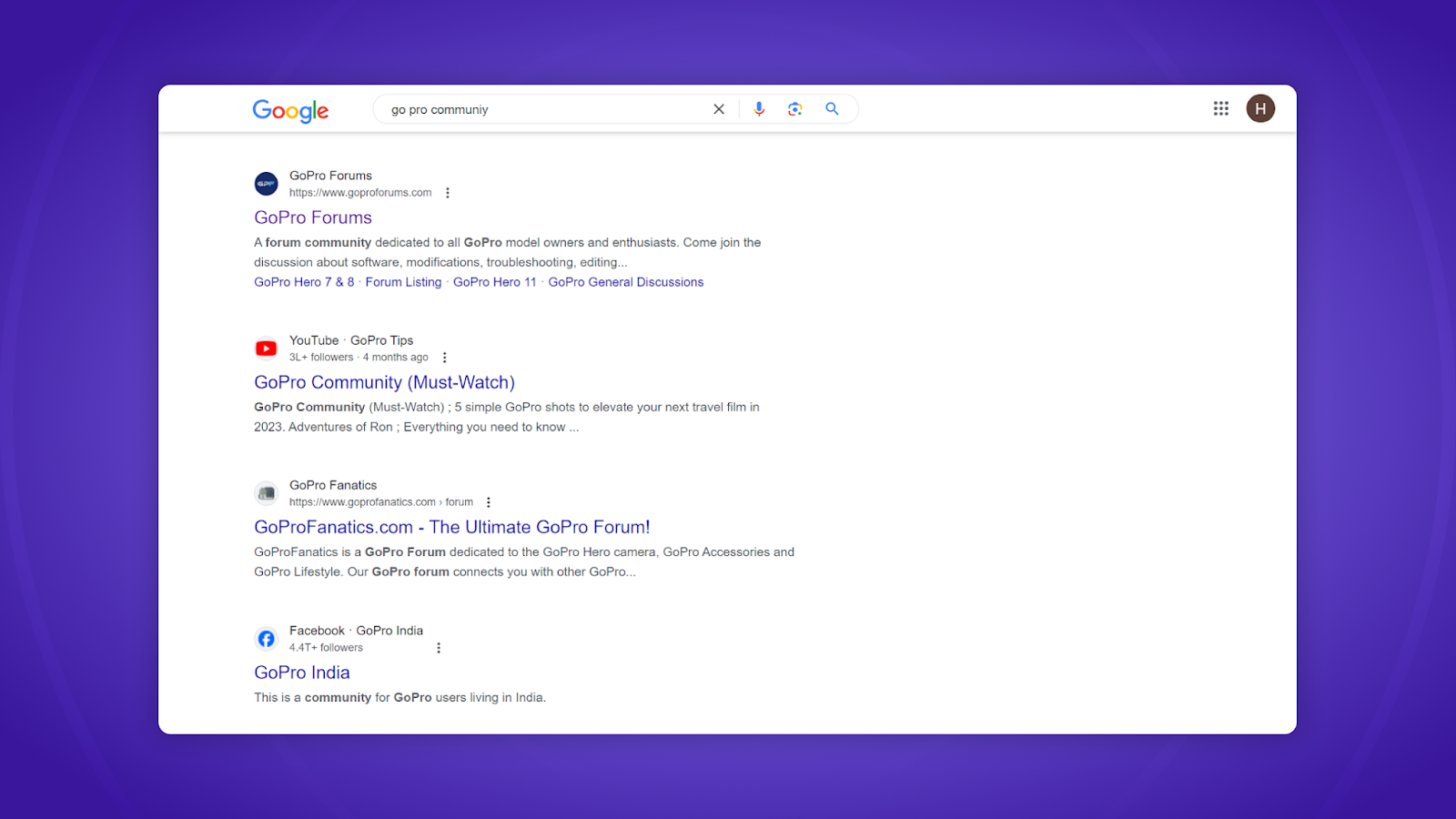This screenshot has width=1456, height=819.
Task: Click 'GoPro Forums' site name above URL
Action: tap(330, 176)
